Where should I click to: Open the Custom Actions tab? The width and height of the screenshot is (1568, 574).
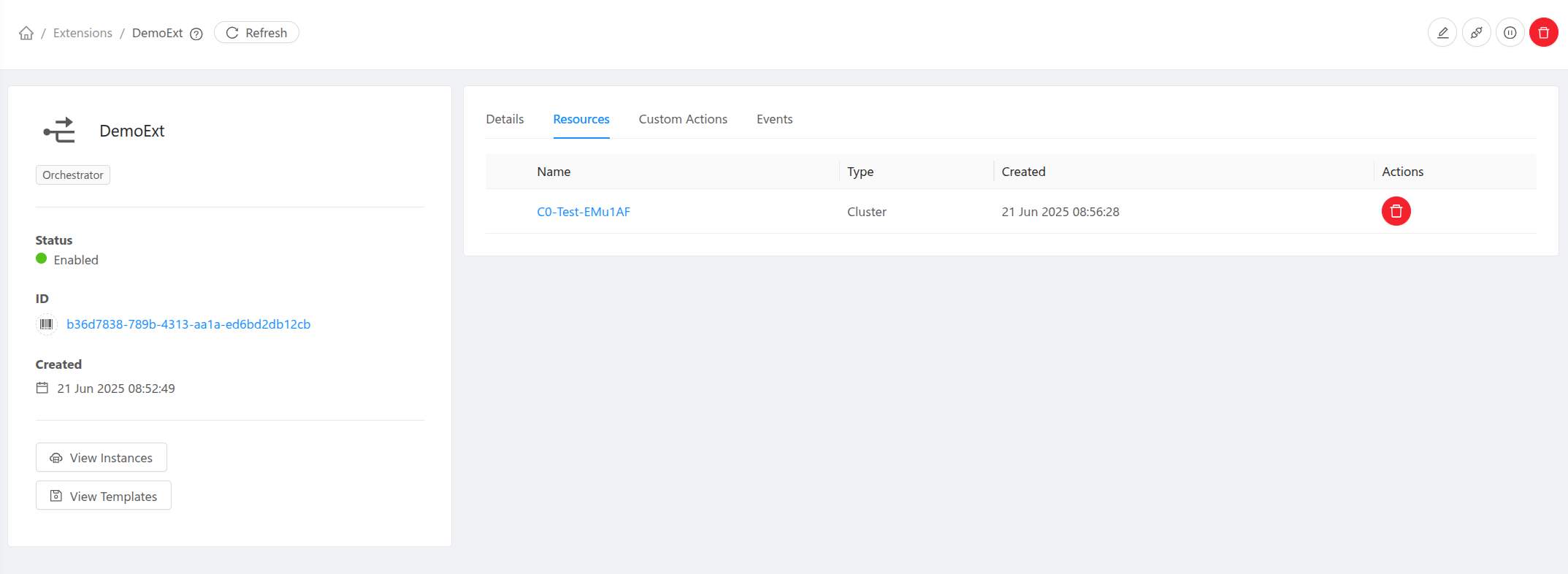tap(683, 119)
